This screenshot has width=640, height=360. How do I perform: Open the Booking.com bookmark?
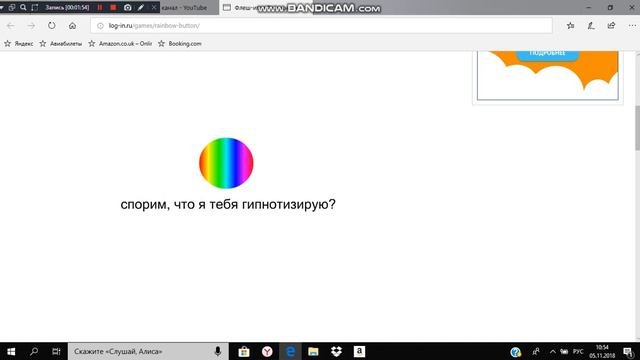[x=180, y=44]
